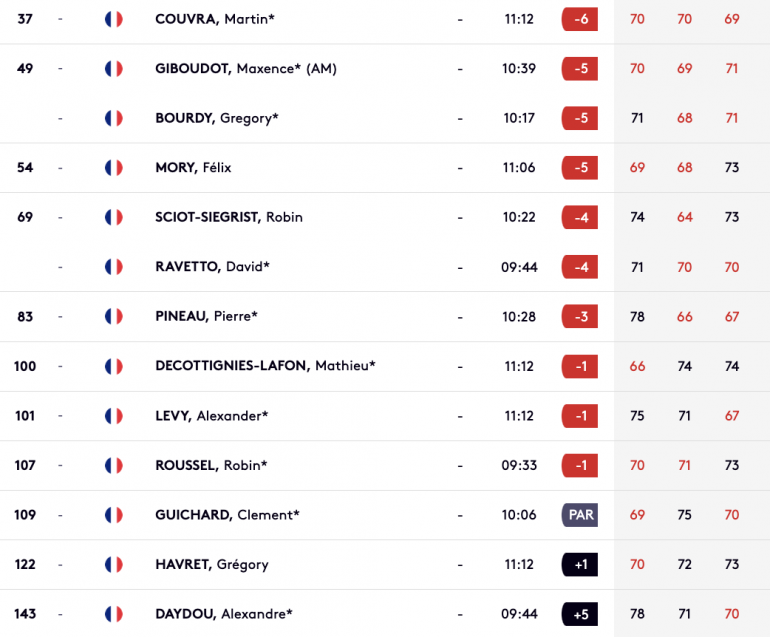This screenshot has width=770, height=637.
Task: Click ROUSSEL, Robin's 09:33 tee time
Action: click(519, 465)
